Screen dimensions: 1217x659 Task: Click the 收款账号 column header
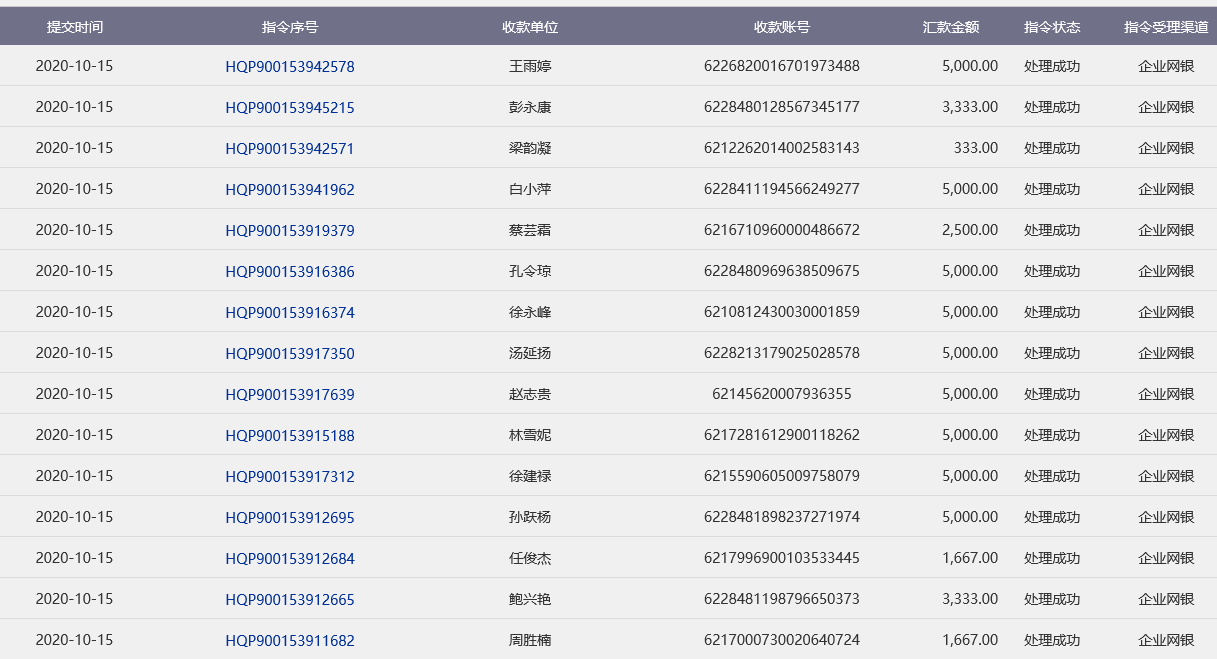click(782, 27)
